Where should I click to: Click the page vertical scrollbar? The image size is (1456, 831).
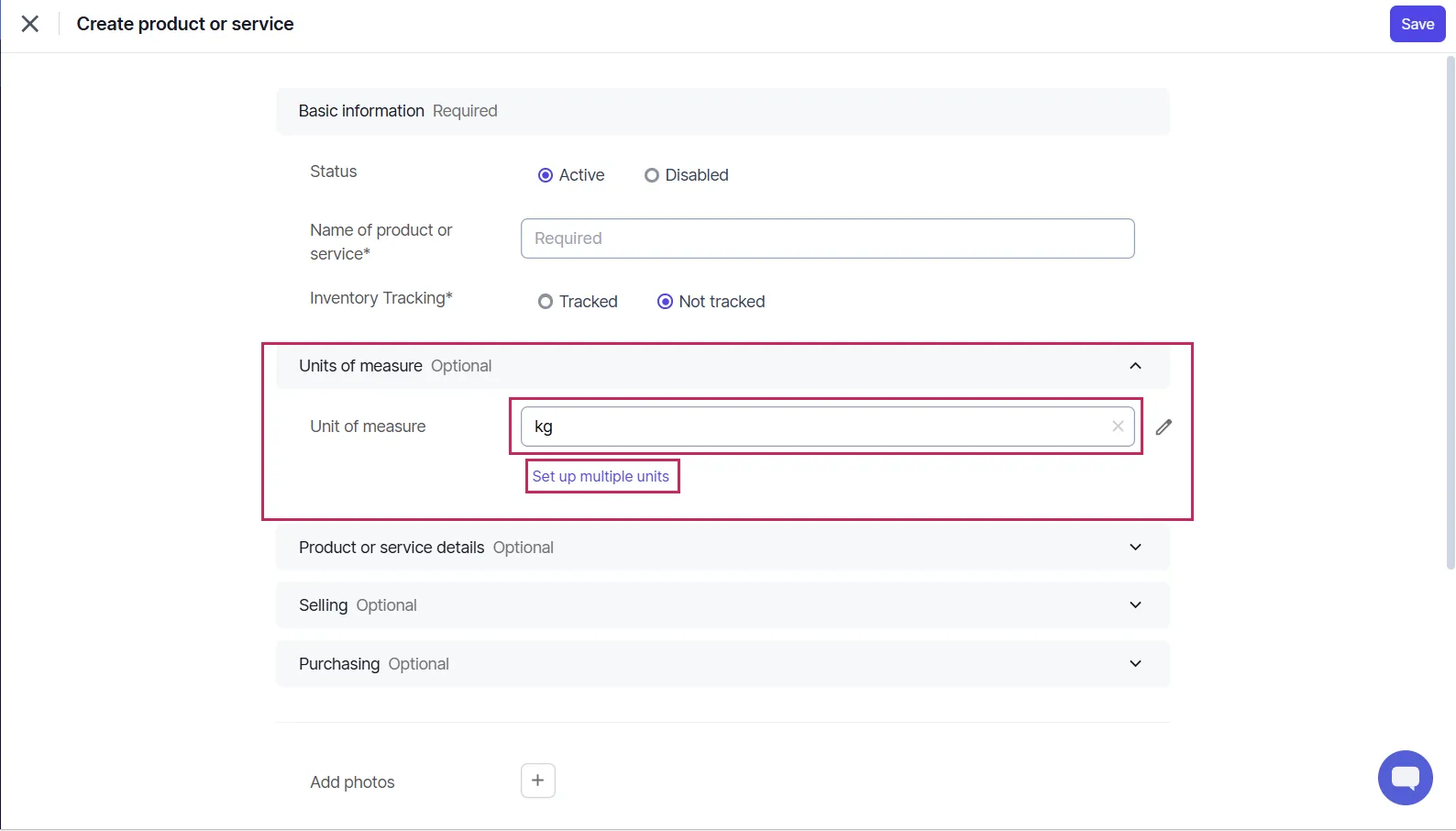tap(1450, 312)
